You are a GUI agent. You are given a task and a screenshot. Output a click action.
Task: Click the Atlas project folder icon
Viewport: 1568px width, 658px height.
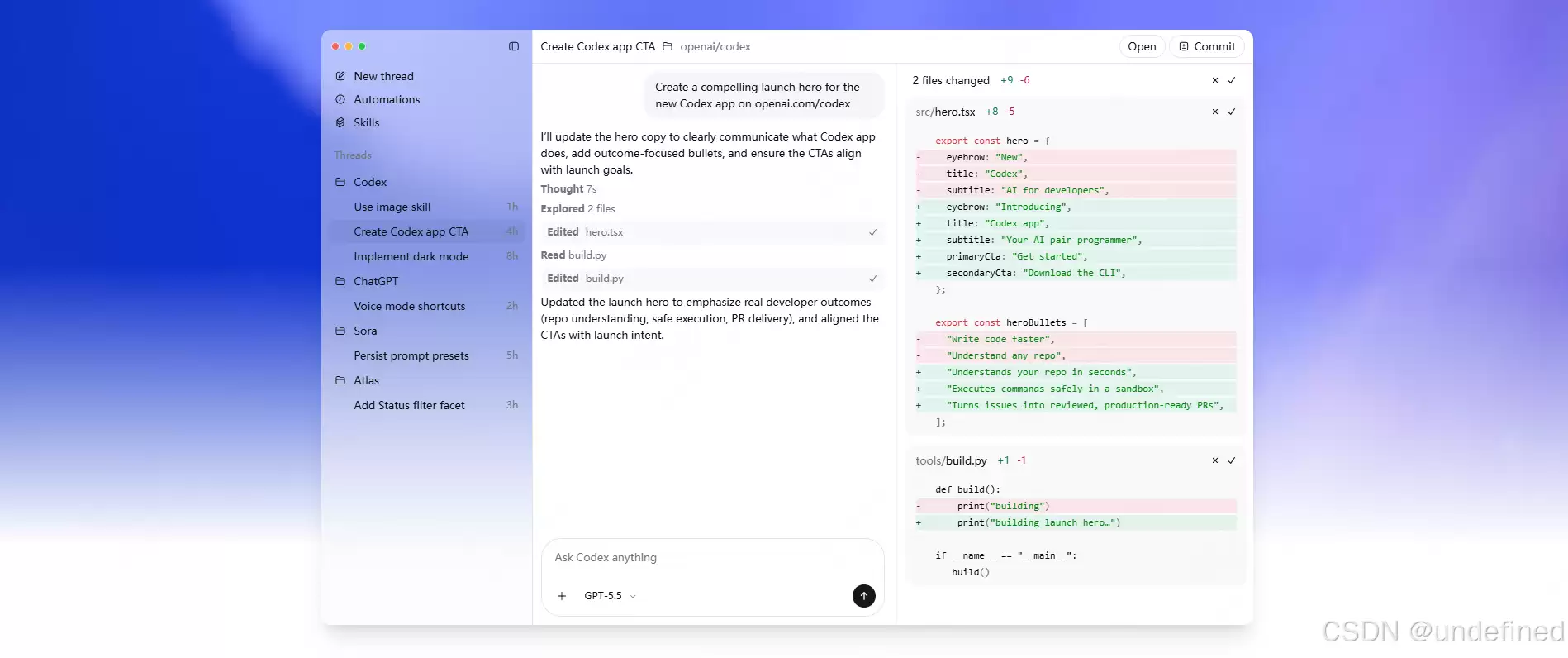click(x=340, y=380)
